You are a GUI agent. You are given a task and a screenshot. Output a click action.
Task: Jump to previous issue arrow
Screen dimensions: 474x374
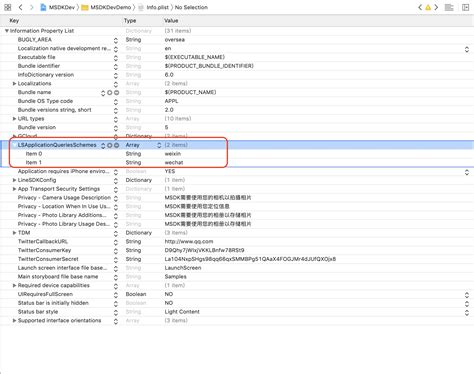point(420,7)
